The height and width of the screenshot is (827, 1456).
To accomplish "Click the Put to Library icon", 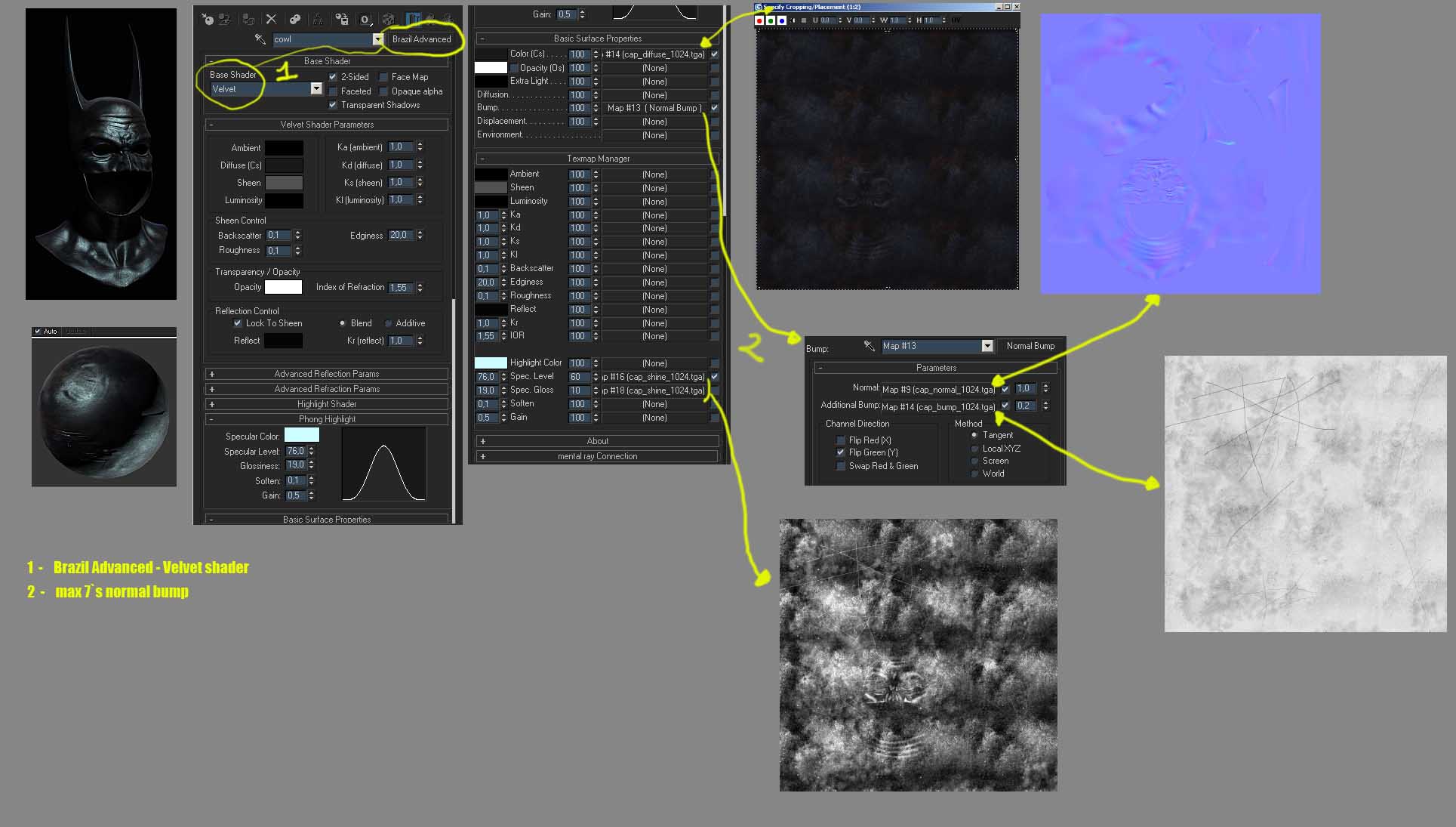I will click(342, 20).
